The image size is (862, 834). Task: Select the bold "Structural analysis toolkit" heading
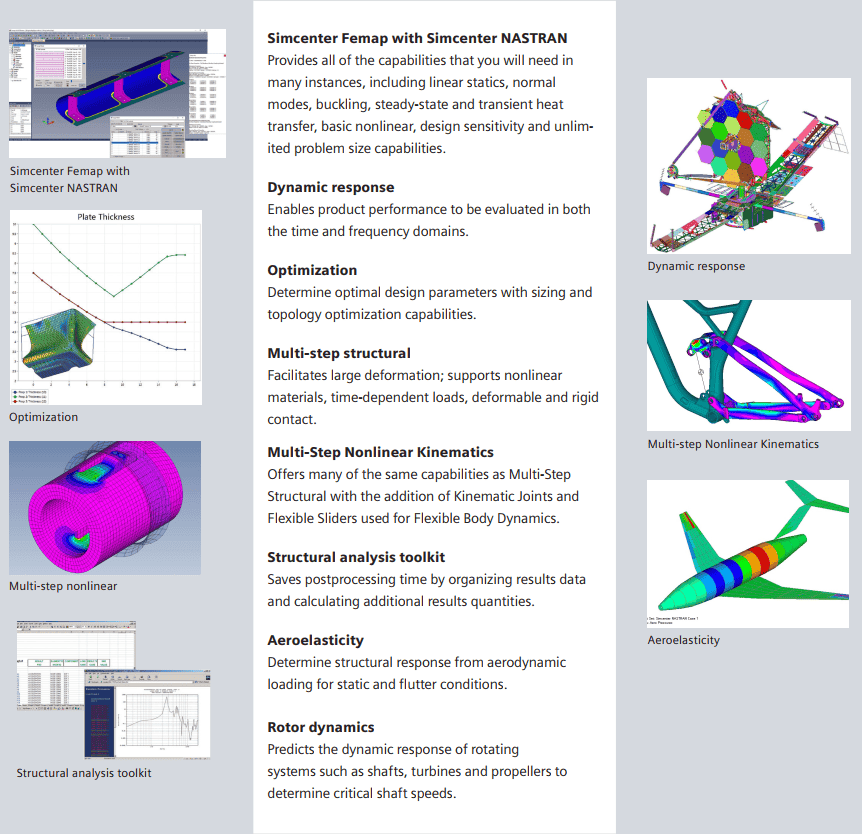point(356,557)
